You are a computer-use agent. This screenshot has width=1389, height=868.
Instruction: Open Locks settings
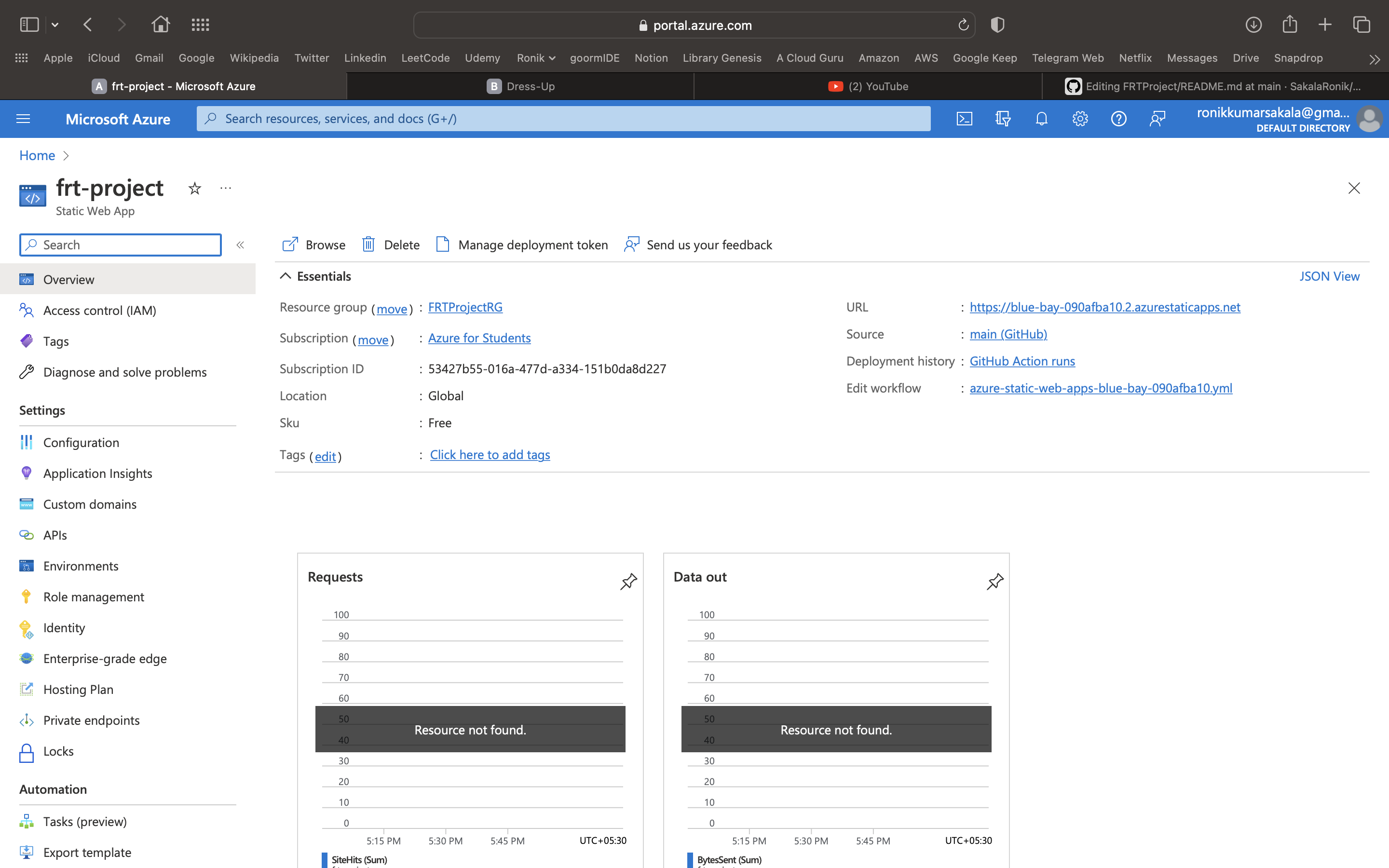pyautogui.click(x=127, y=751)
